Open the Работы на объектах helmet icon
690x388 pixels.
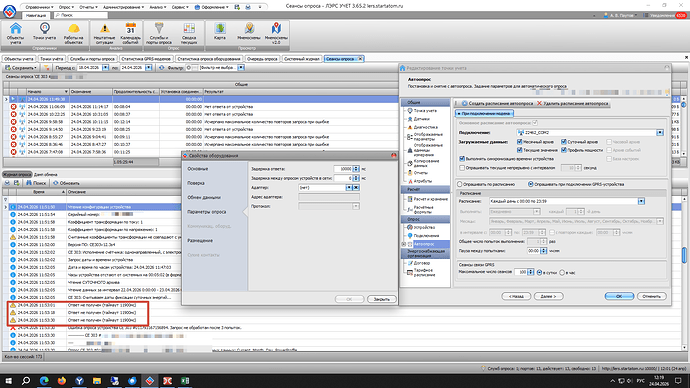pos(73,33)
